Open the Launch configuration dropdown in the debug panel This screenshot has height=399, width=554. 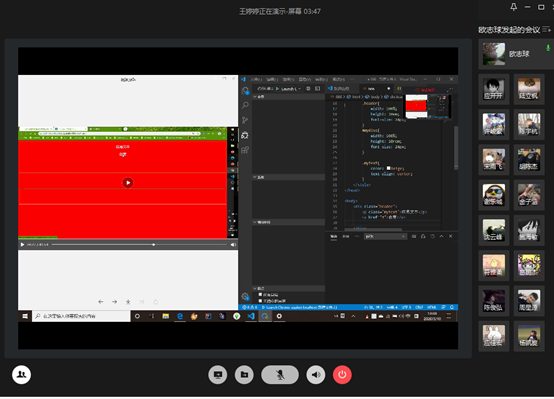(289, 89)
